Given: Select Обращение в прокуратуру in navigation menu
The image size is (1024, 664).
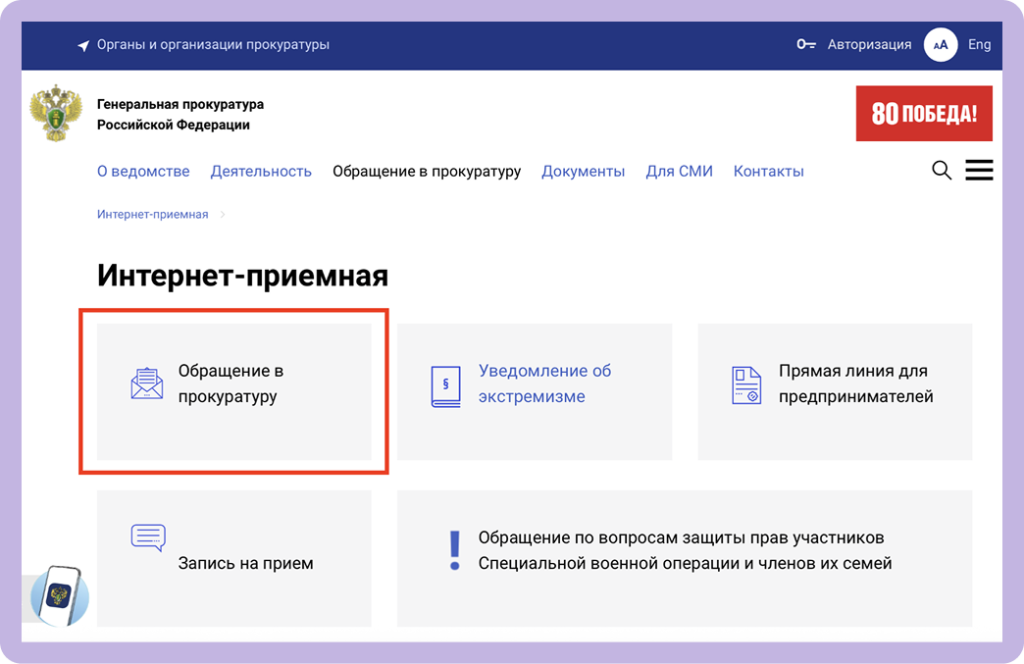Looking at the screenshot, I should click(426, 171).
